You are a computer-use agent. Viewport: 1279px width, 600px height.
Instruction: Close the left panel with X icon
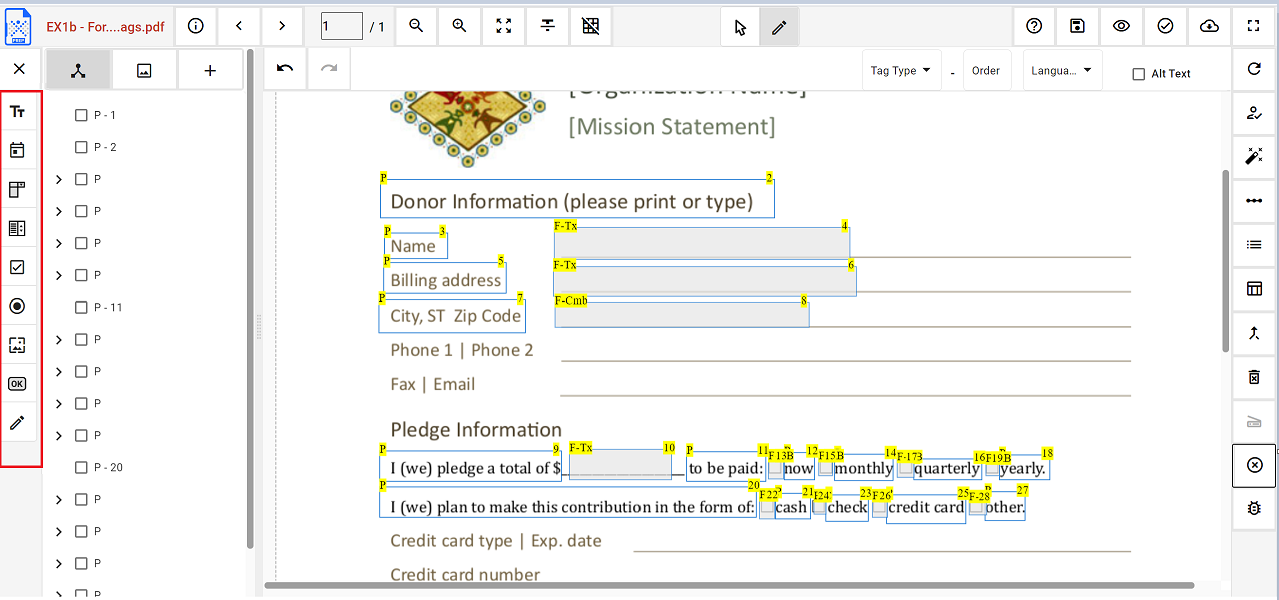pyautogui.click(x=19, y=70)
